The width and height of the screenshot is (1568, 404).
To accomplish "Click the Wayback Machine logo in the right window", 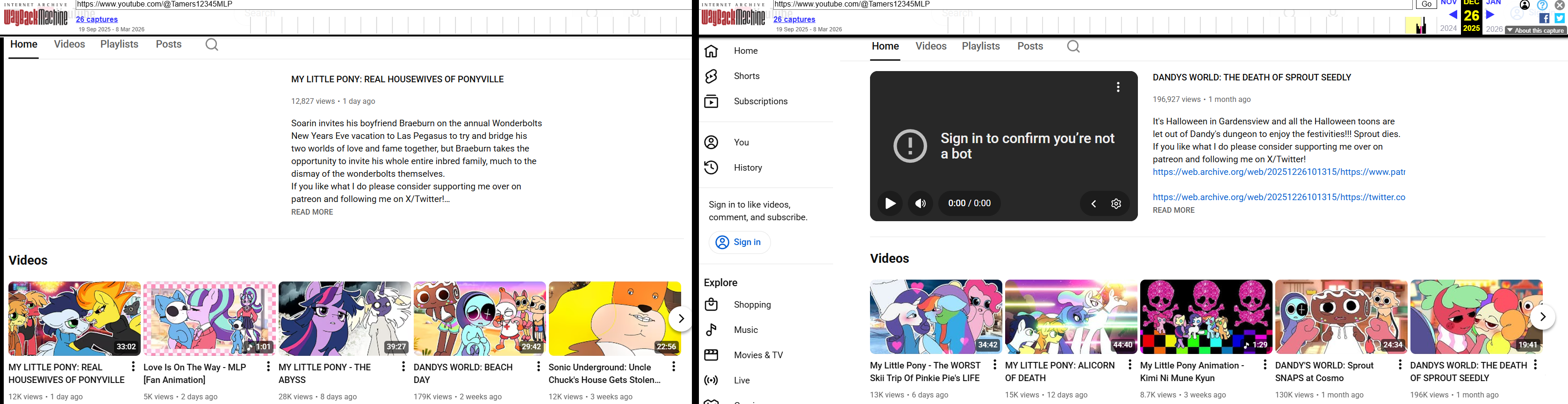I will tap(733, 14).
